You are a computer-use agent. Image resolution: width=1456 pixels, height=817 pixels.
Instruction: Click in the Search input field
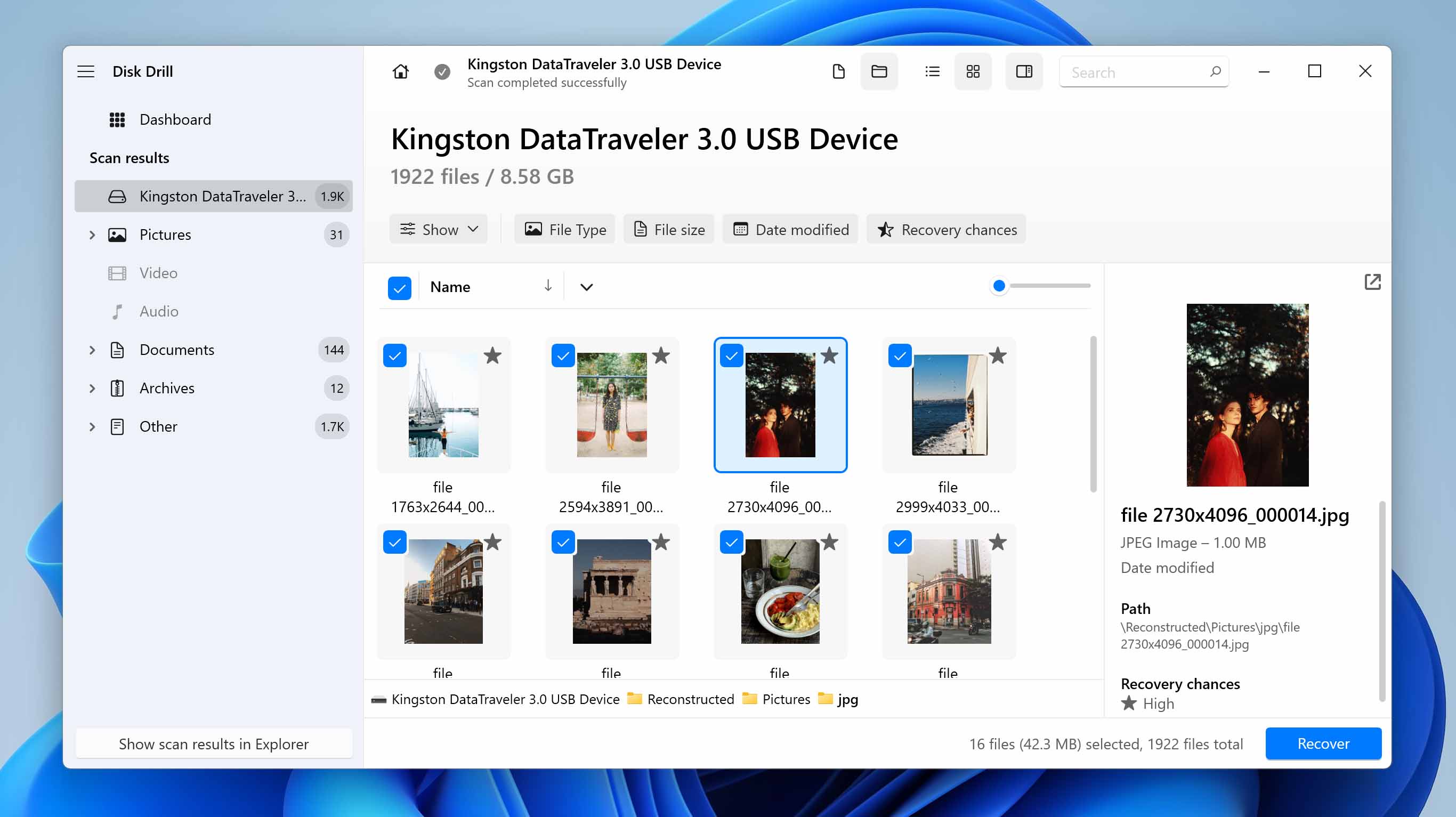(x=1144, y=72)
